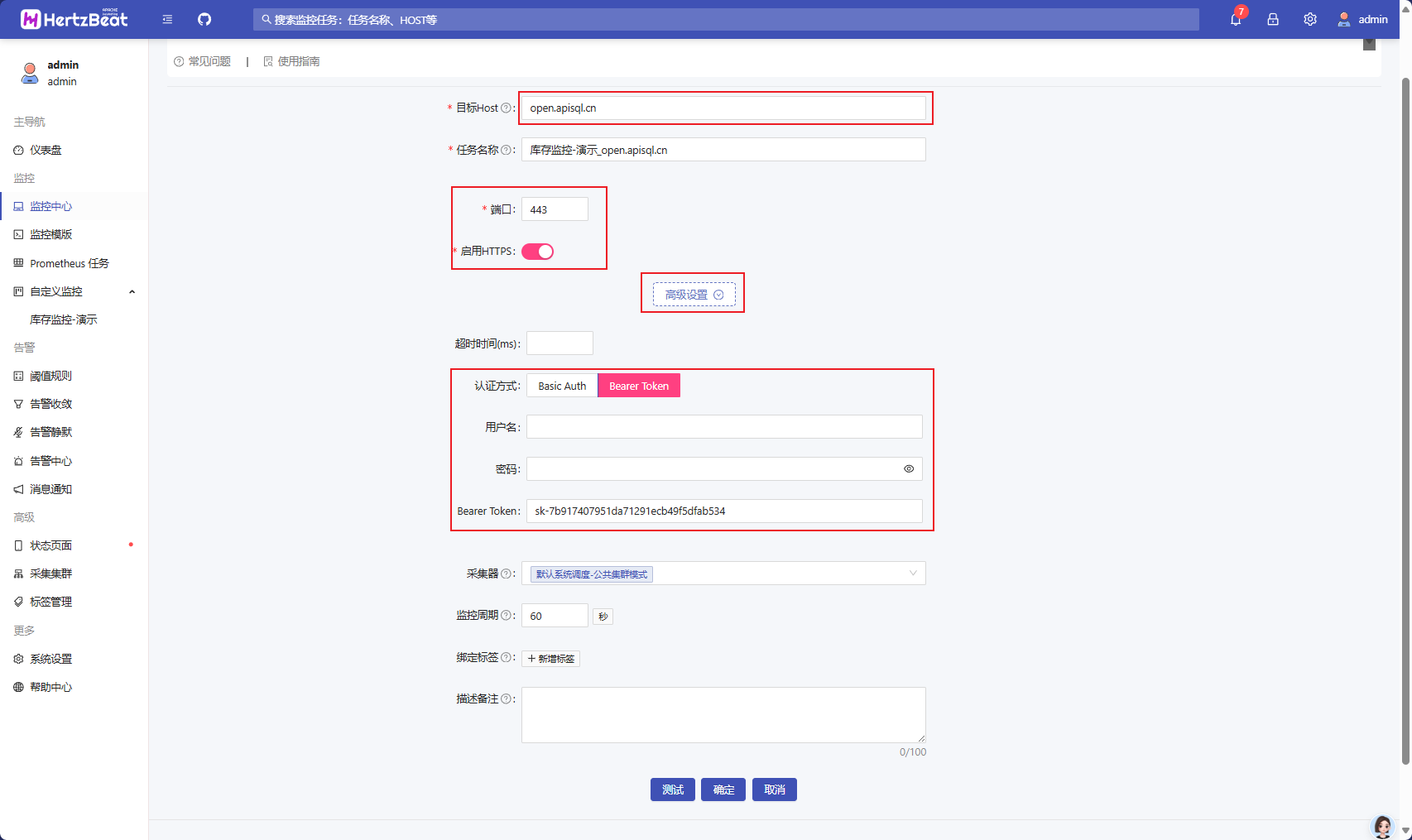Select Basic Auth authentication method
Image resolution: width=1412 pixels, height=840 pixels.
[x=562, y=386]
